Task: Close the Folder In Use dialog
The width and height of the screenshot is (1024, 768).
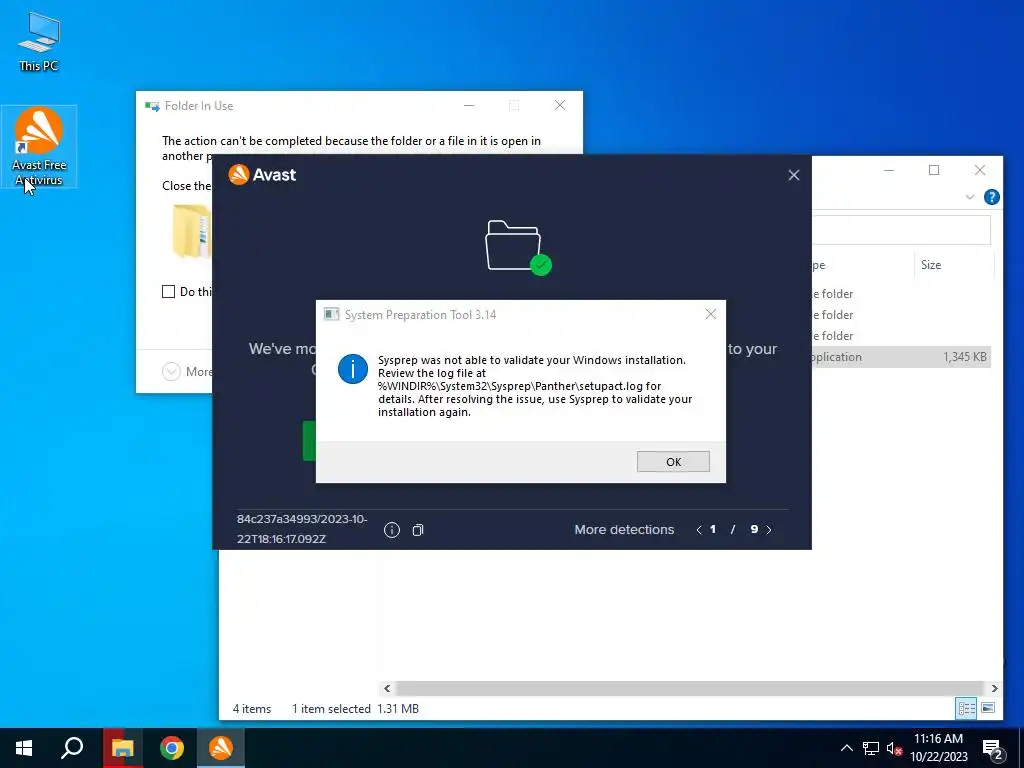Action: [560, 105]
